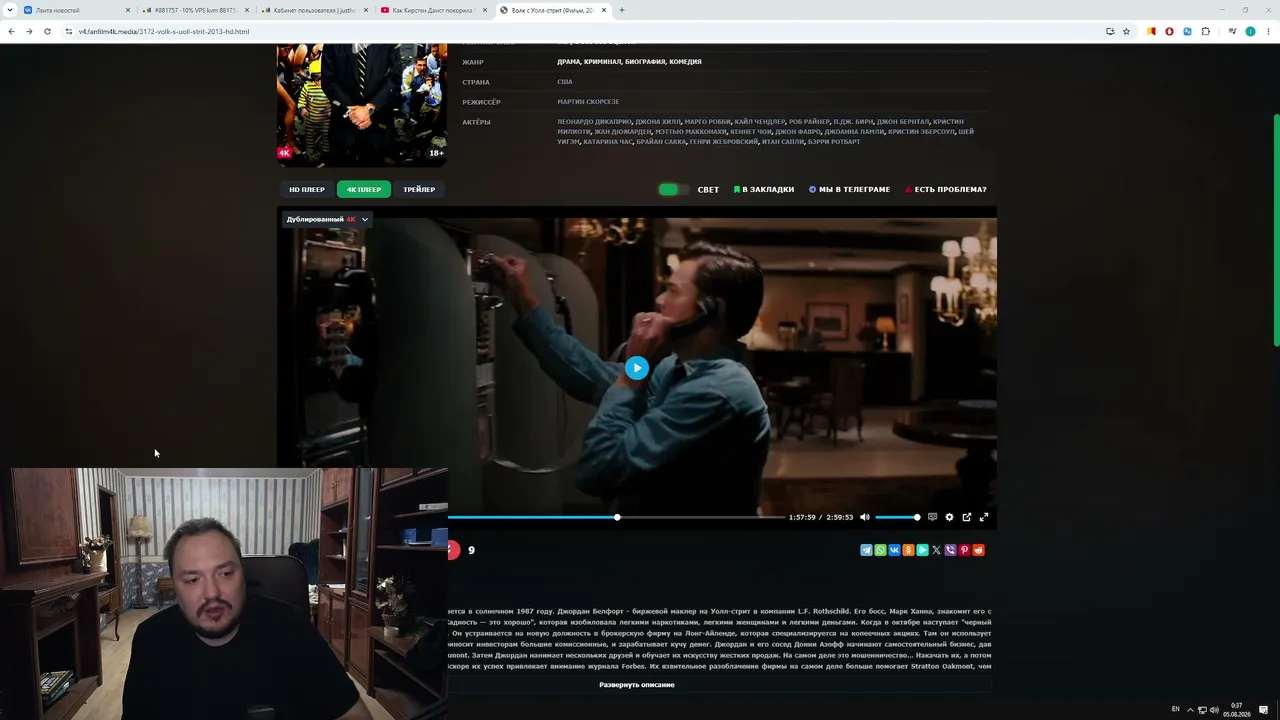Open the Леонардо ДиКаприо actor link
The height and width of the screenshot is (720, 1280).
[594, 122]
